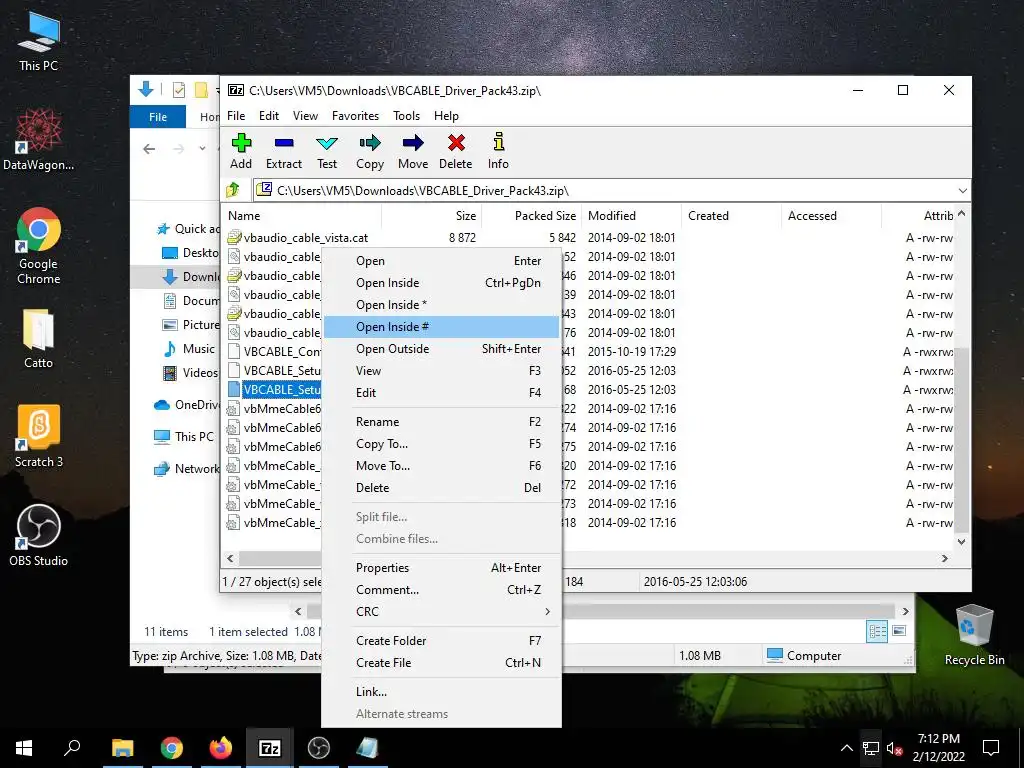Open OBS Studio from the taskbar
The height and width of the screenshot is (768, 1024).
pos(319,748)
